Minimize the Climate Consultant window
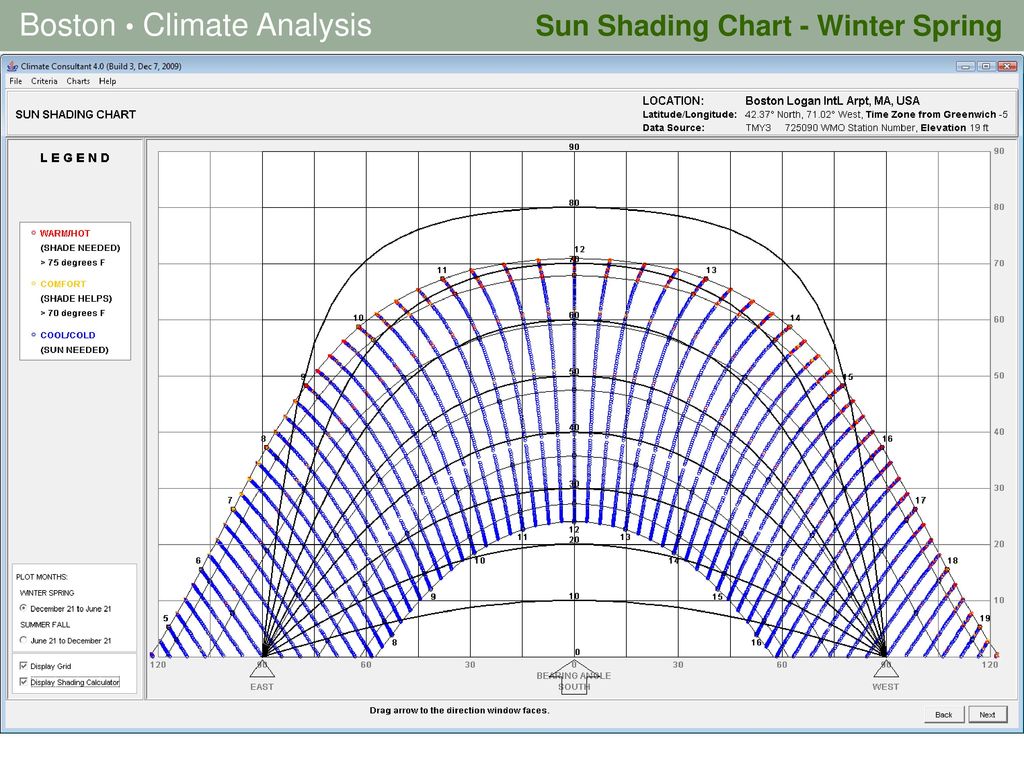This screenshot has height=768, width=1024. pyautogui.click(x=965, y=66)
